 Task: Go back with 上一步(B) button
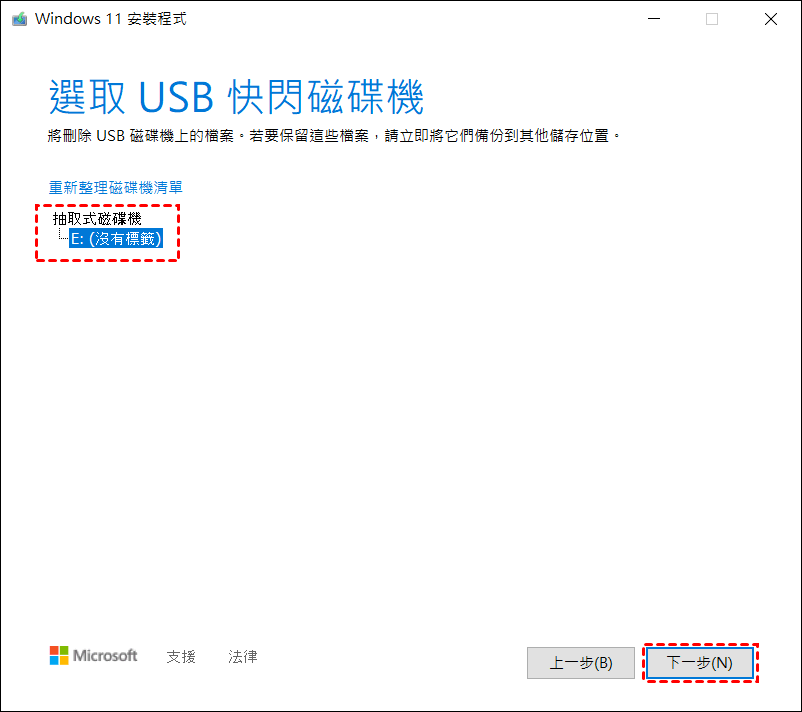coord(581,663)
